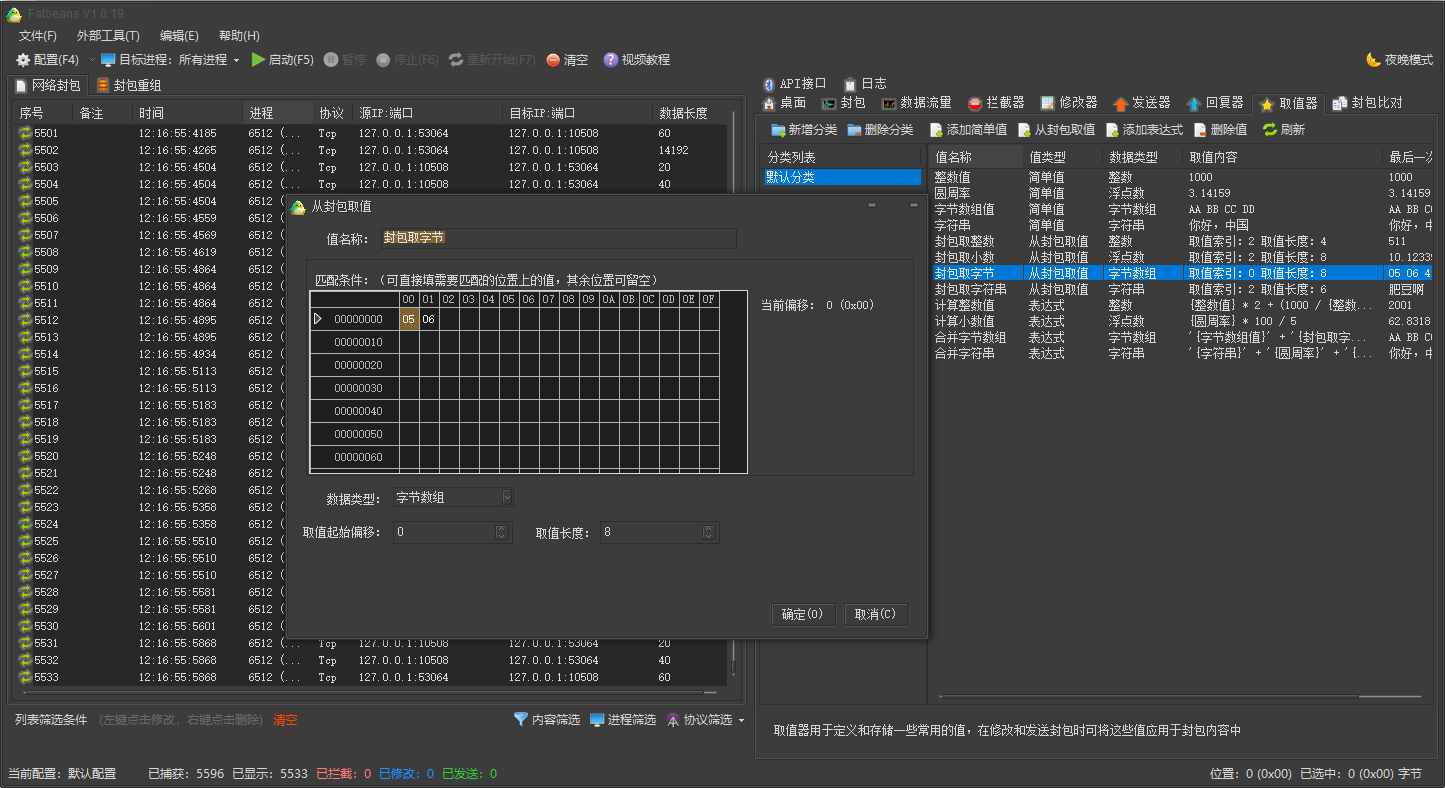Increase 取值长度 using the stepper
1445x788 pixels.
pyautogui.click(x=709, y=528)
